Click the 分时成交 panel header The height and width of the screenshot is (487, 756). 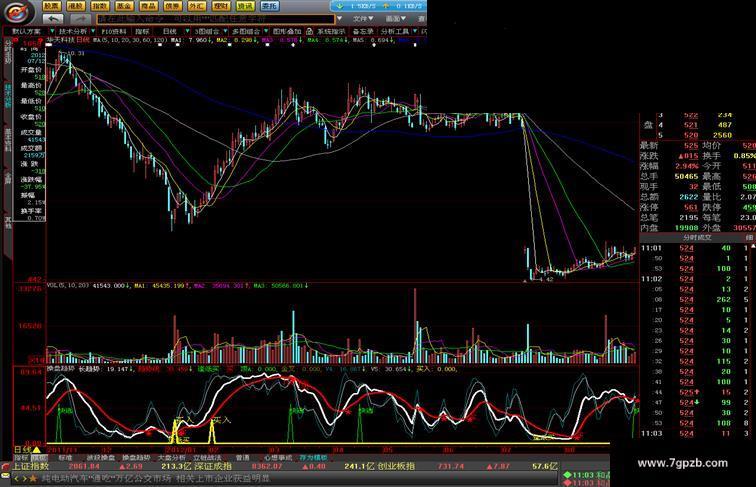click(x=697, y=238)
